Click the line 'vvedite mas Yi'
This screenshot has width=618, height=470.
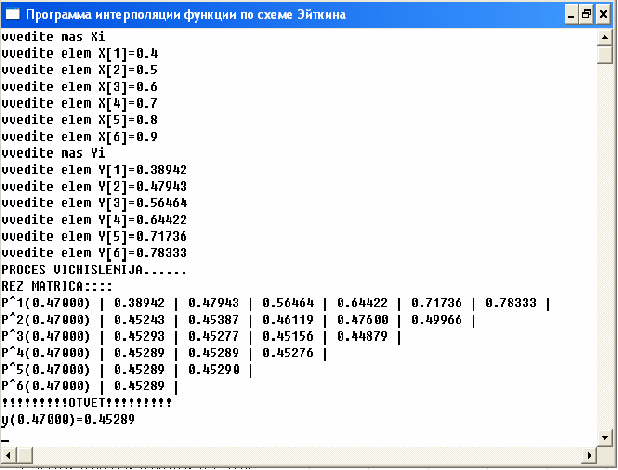[x=53, y=153]
